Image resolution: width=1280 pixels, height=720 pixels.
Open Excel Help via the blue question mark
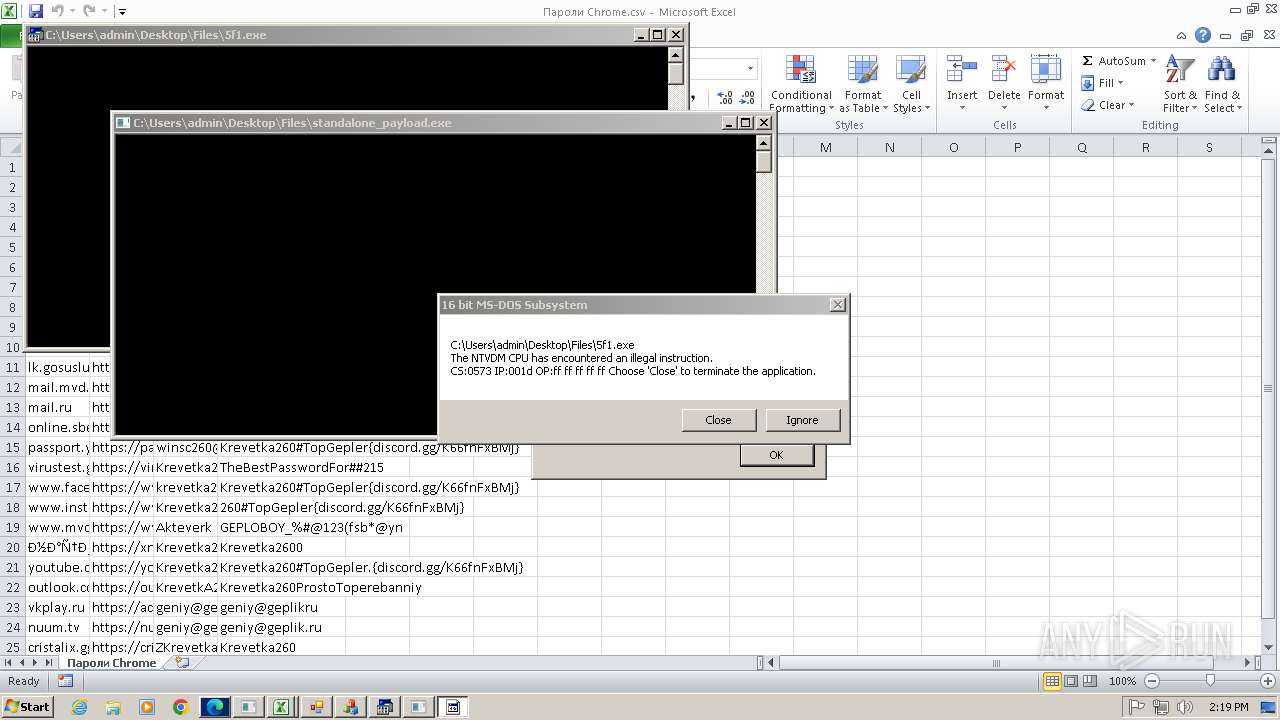point(1203,36)
